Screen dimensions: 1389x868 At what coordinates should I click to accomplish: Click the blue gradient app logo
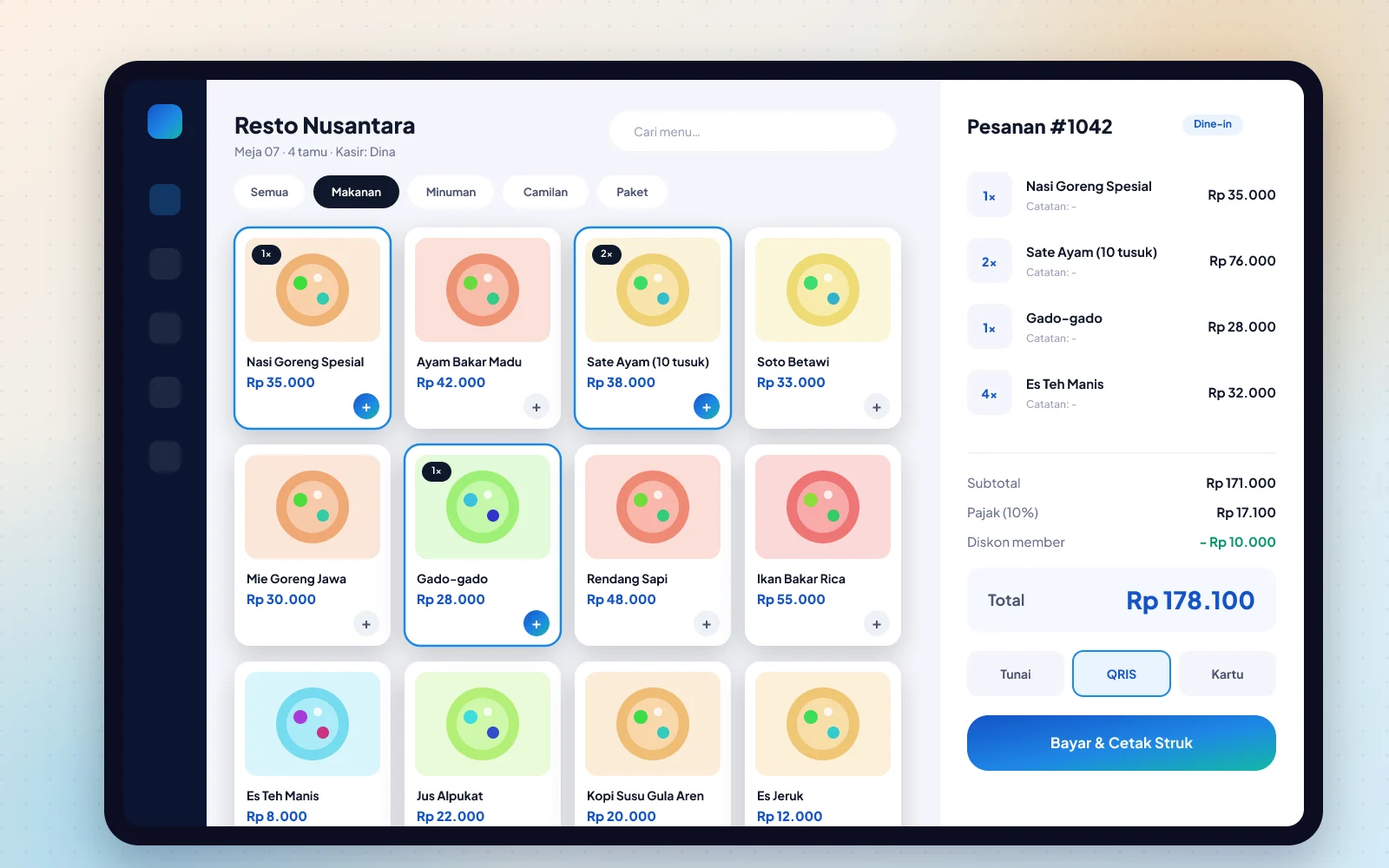(165, 122)
